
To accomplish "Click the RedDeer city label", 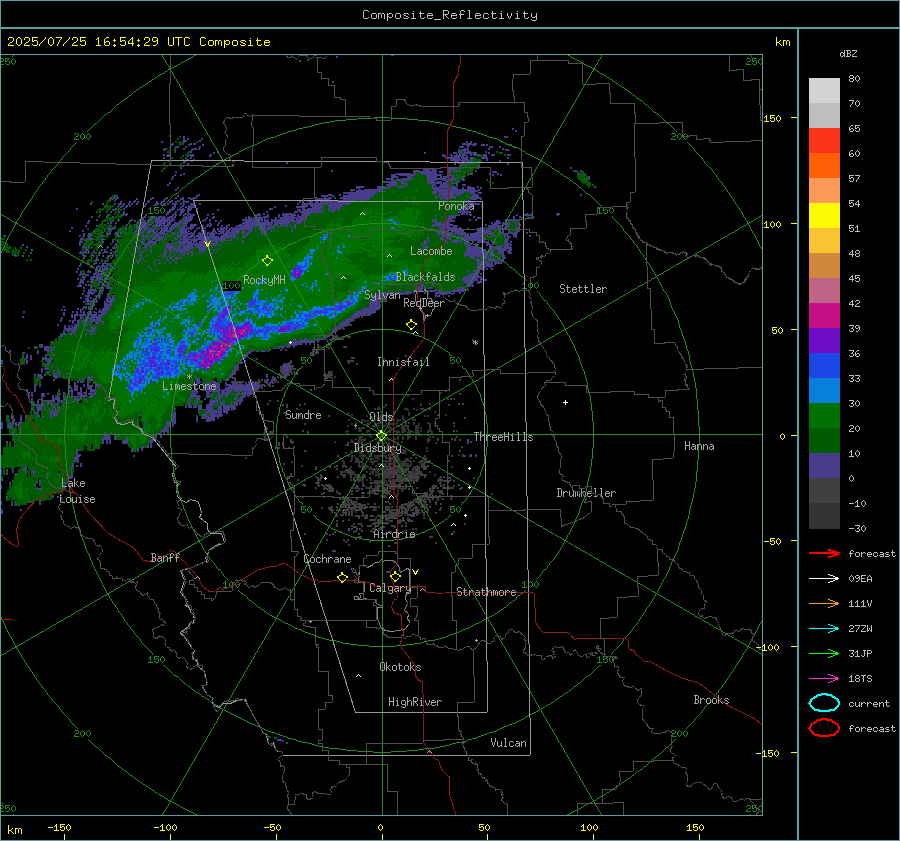I will pyautogui.click(x=424, y=303).
